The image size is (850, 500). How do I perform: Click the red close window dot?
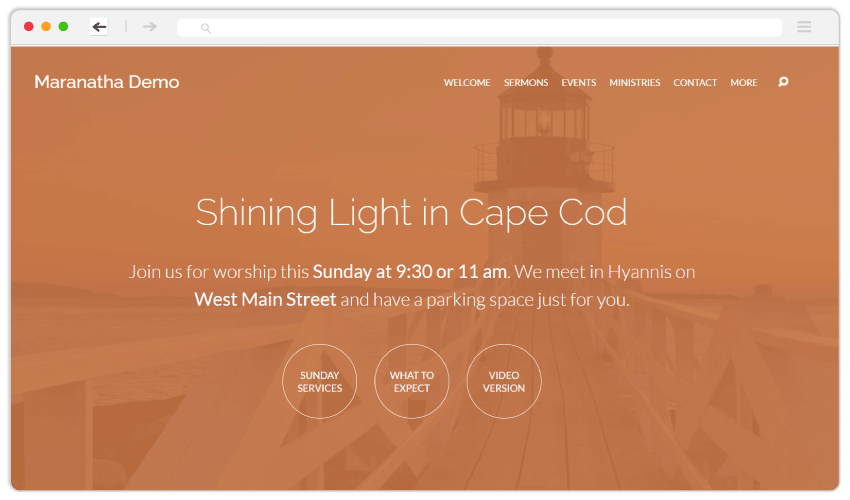tap(29, 26)
